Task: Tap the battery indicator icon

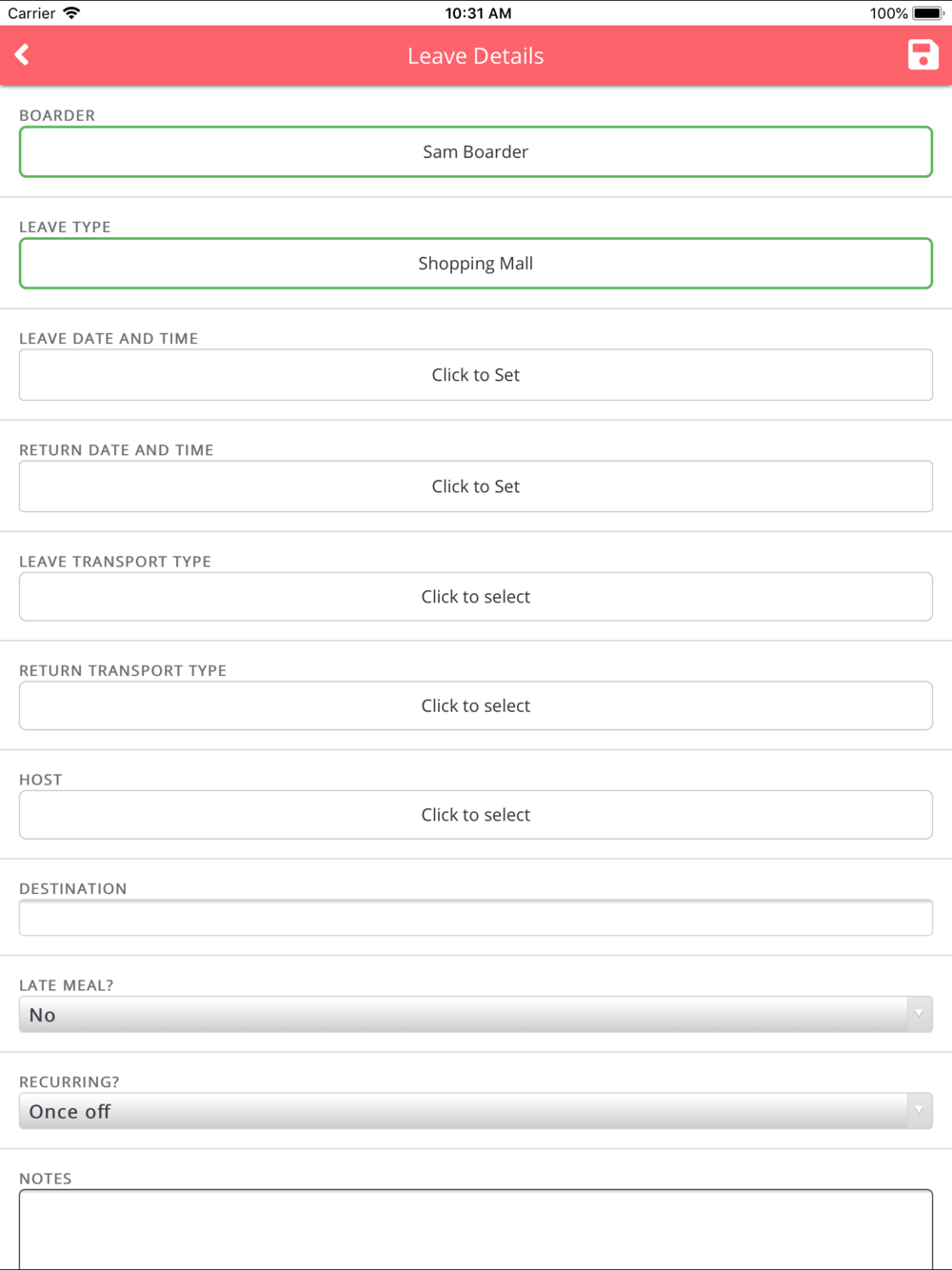Action: 928,13
